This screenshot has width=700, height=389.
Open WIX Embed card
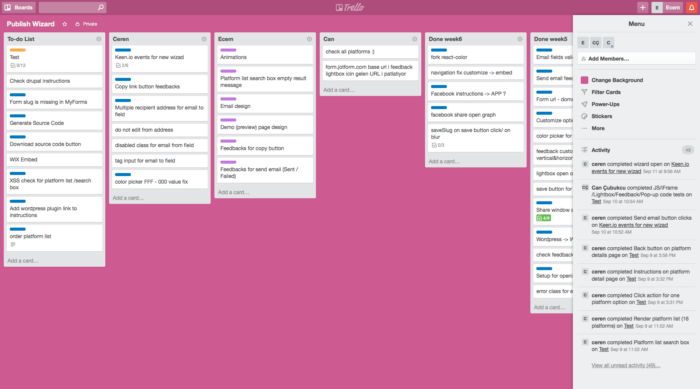tap(54, 159)
